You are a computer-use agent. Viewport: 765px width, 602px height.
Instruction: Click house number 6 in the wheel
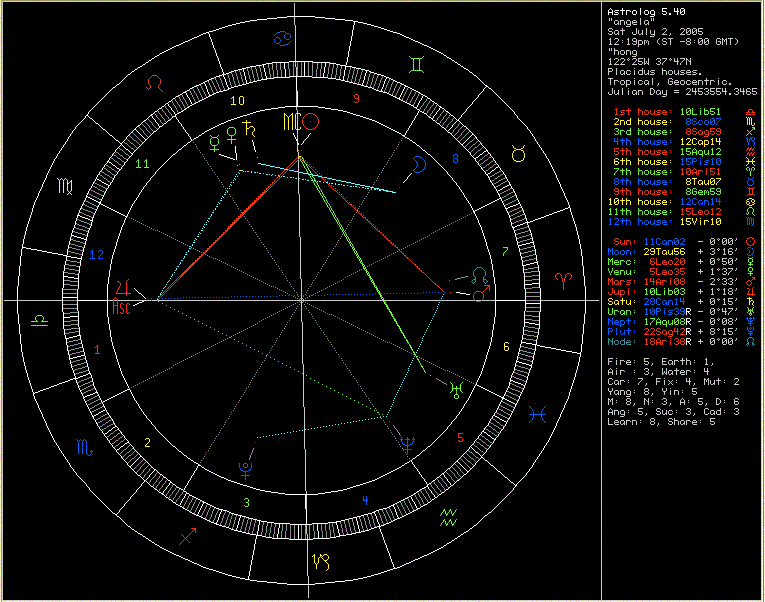[x=506, y=346]
